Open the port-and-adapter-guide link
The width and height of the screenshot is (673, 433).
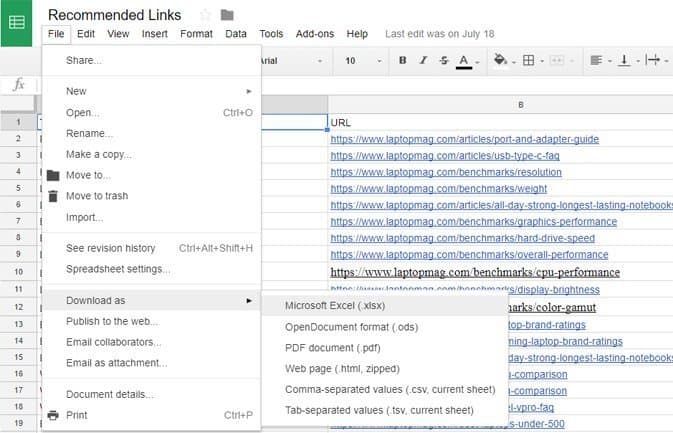[x=464, y=139]
